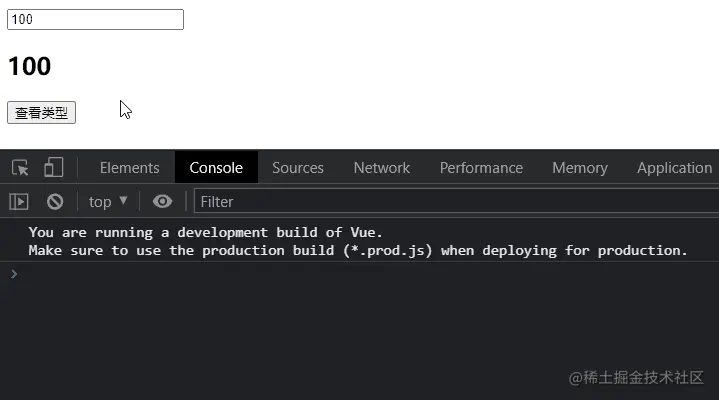Click the bold 100 heading text
Screen dimensions: 719x400
pyautogui.click(x=29, y=66)
